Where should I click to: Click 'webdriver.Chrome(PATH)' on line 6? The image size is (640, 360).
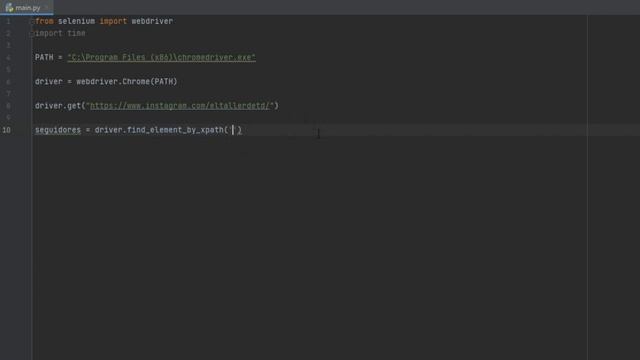point(127,82)
